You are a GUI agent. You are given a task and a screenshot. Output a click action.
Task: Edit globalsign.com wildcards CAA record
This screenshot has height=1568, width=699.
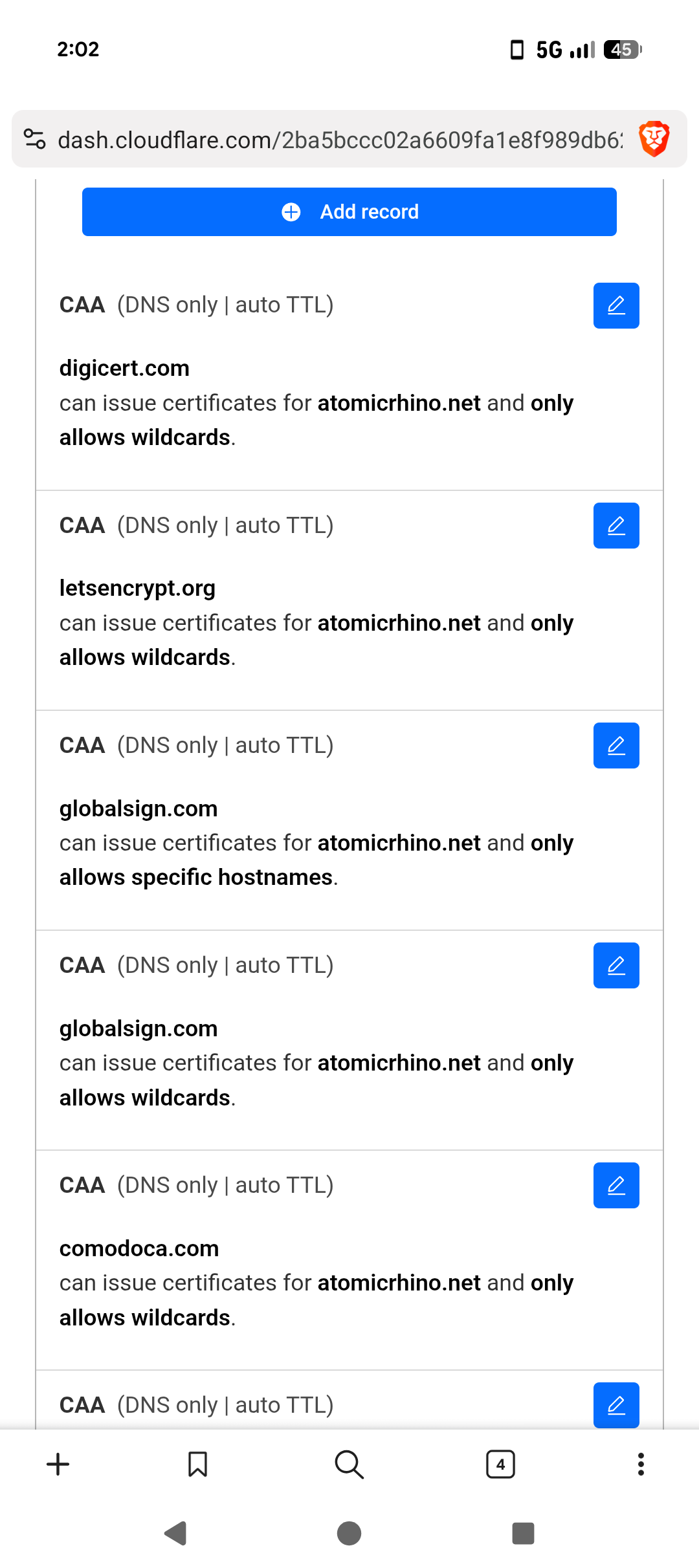tap(616, 965)
